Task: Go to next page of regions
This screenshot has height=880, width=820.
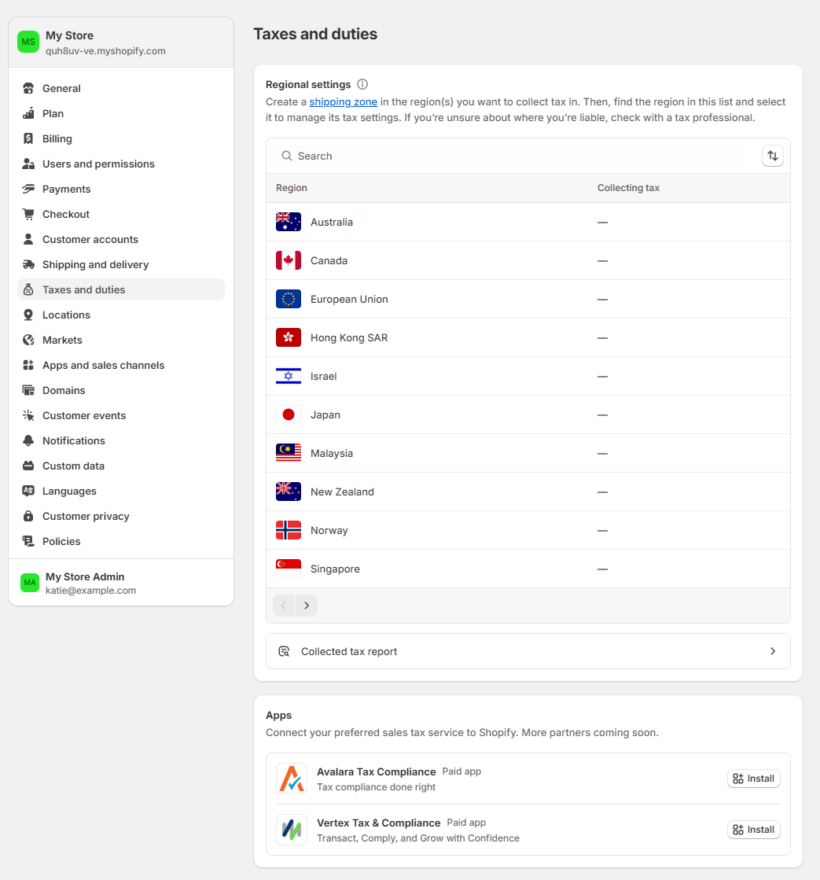Action: (x=306, y=605)
